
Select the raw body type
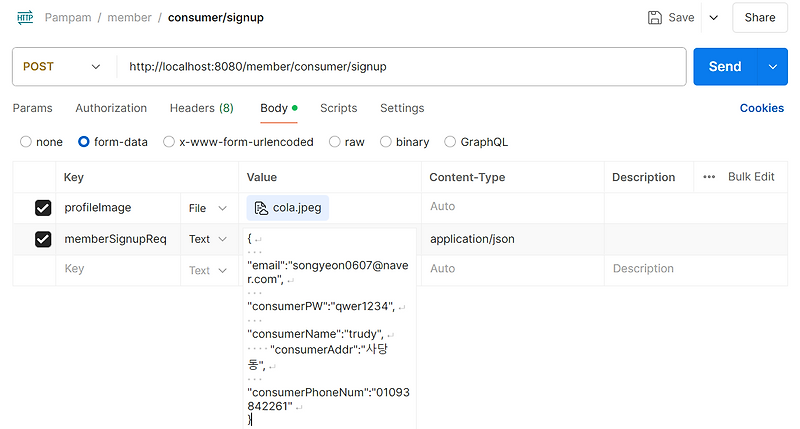[336, 142]
